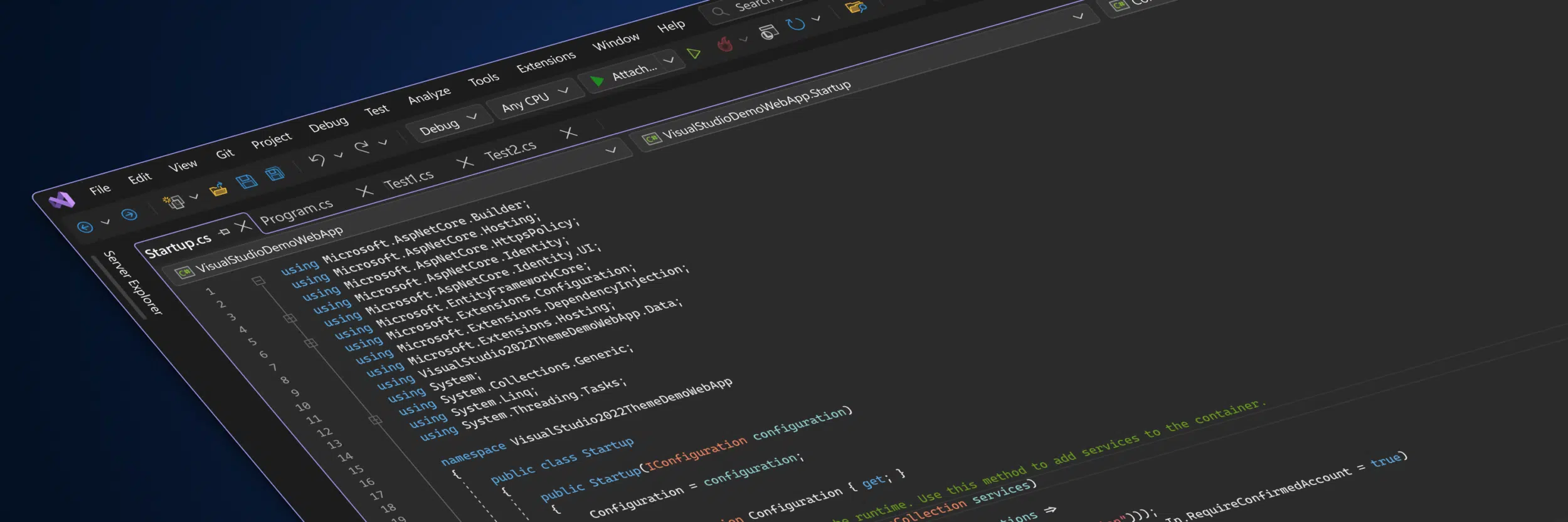Click the Open File folder icon
The width and height of the screenshot is (1568, 522).
(x=218, y=189)
